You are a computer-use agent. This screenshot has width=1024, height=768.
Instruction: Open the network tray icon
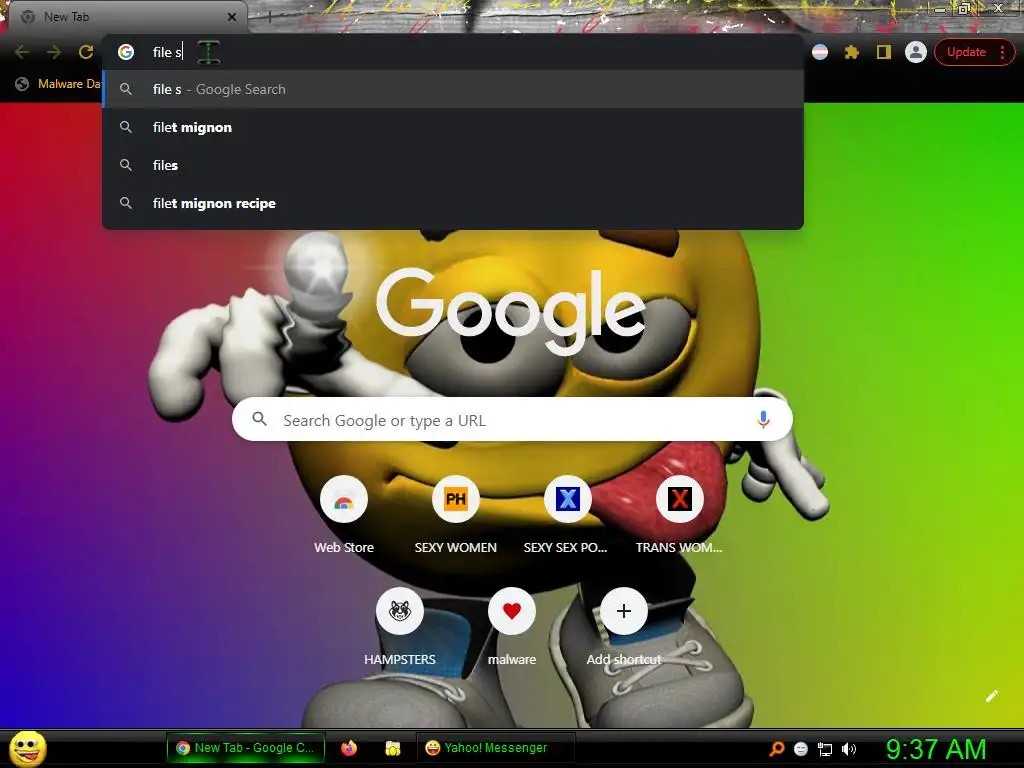click(x=825, y=749)
